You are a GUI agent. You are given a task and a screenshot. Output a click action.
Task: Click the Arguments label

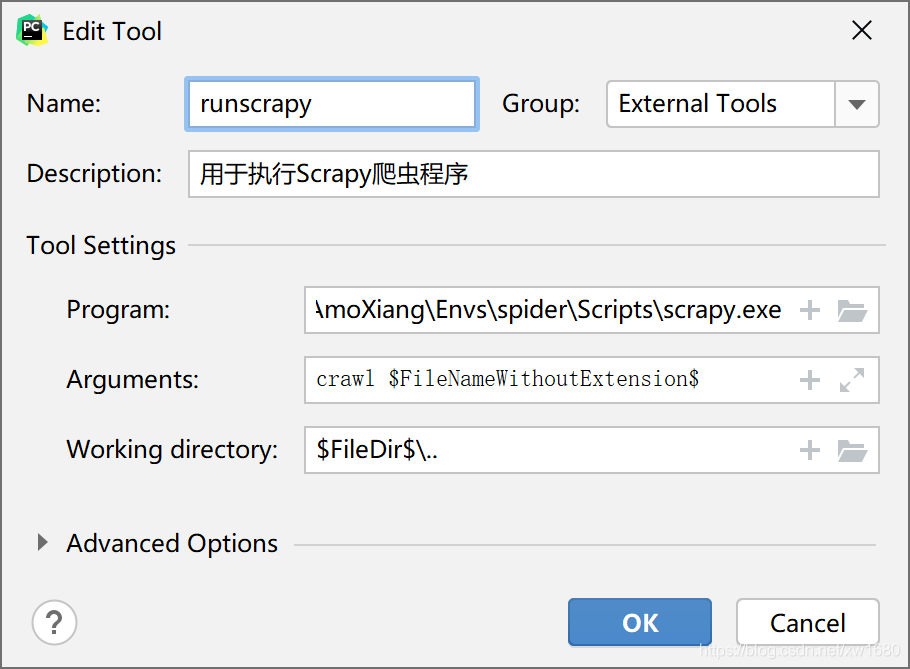point(132,380)
